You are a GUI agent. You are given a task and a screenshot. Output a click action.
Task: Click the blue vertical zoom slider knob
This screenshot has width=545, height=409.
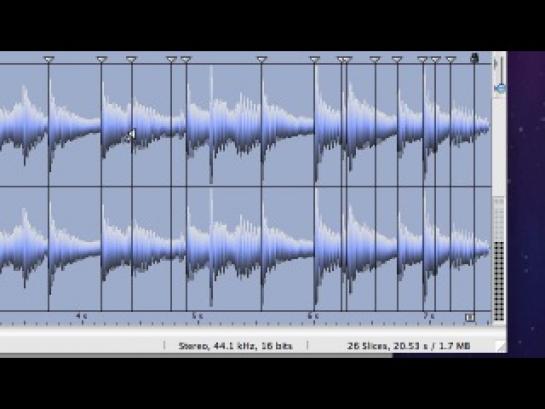click(500, 88)
